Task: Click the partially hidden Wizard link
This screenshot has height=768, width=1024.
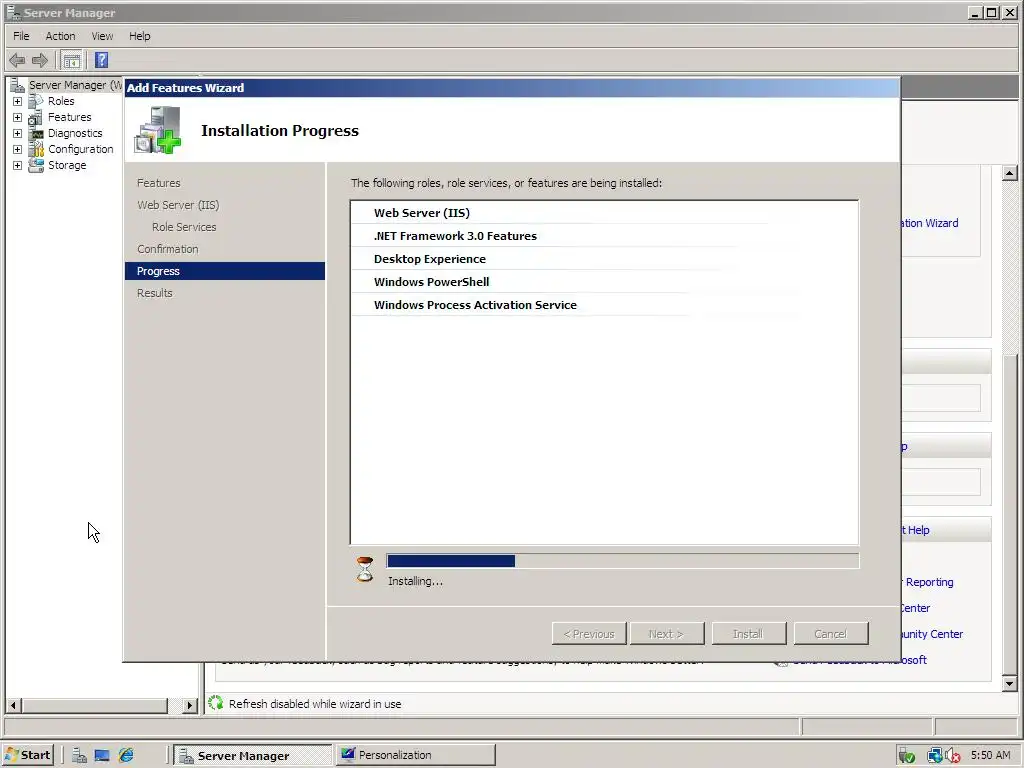Action: 930,223
